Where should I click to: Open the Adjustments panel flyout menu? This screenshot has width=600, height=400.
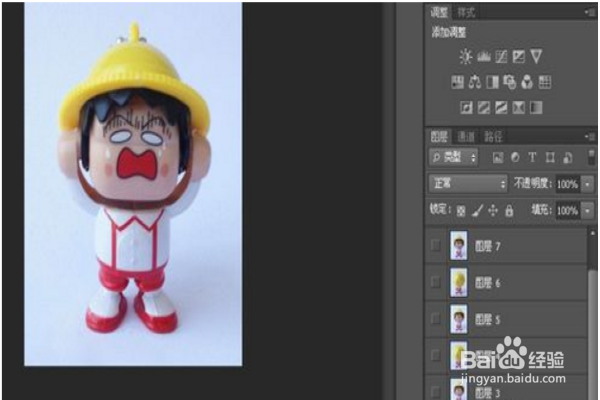point(589,12)
